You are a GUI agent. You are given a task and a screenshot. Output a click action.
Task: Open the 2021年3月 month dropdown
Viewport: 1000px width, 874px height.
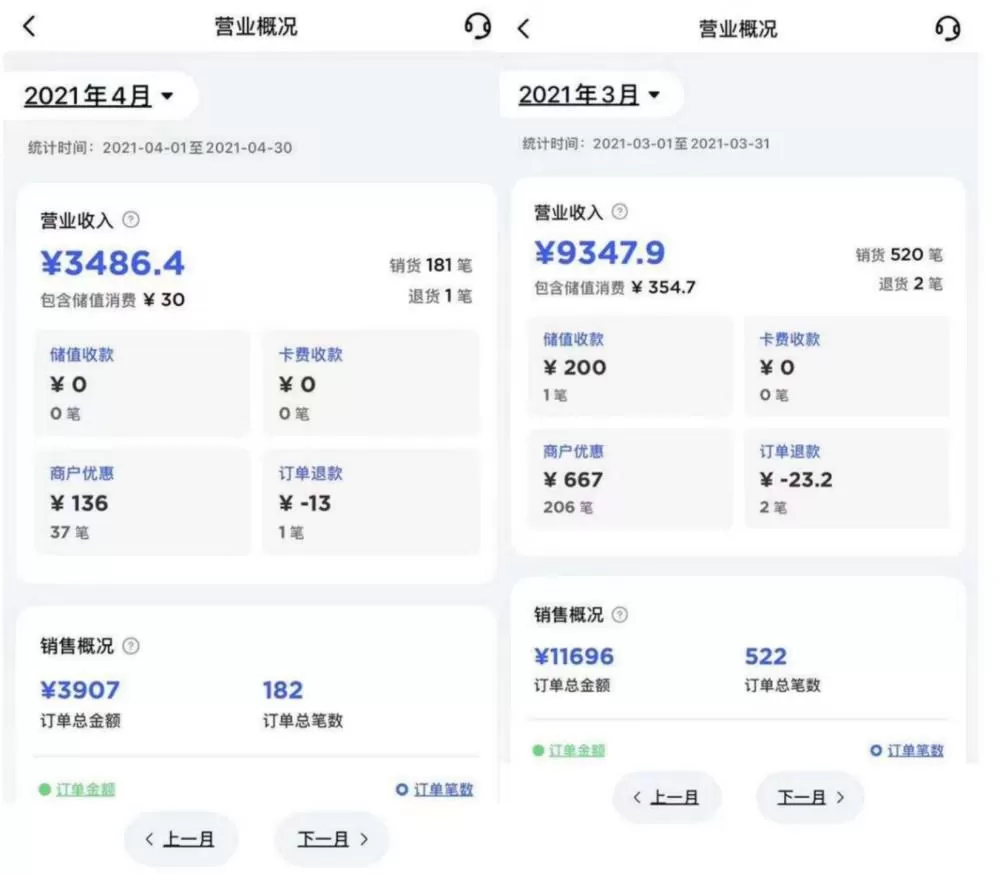coord(589,95)
